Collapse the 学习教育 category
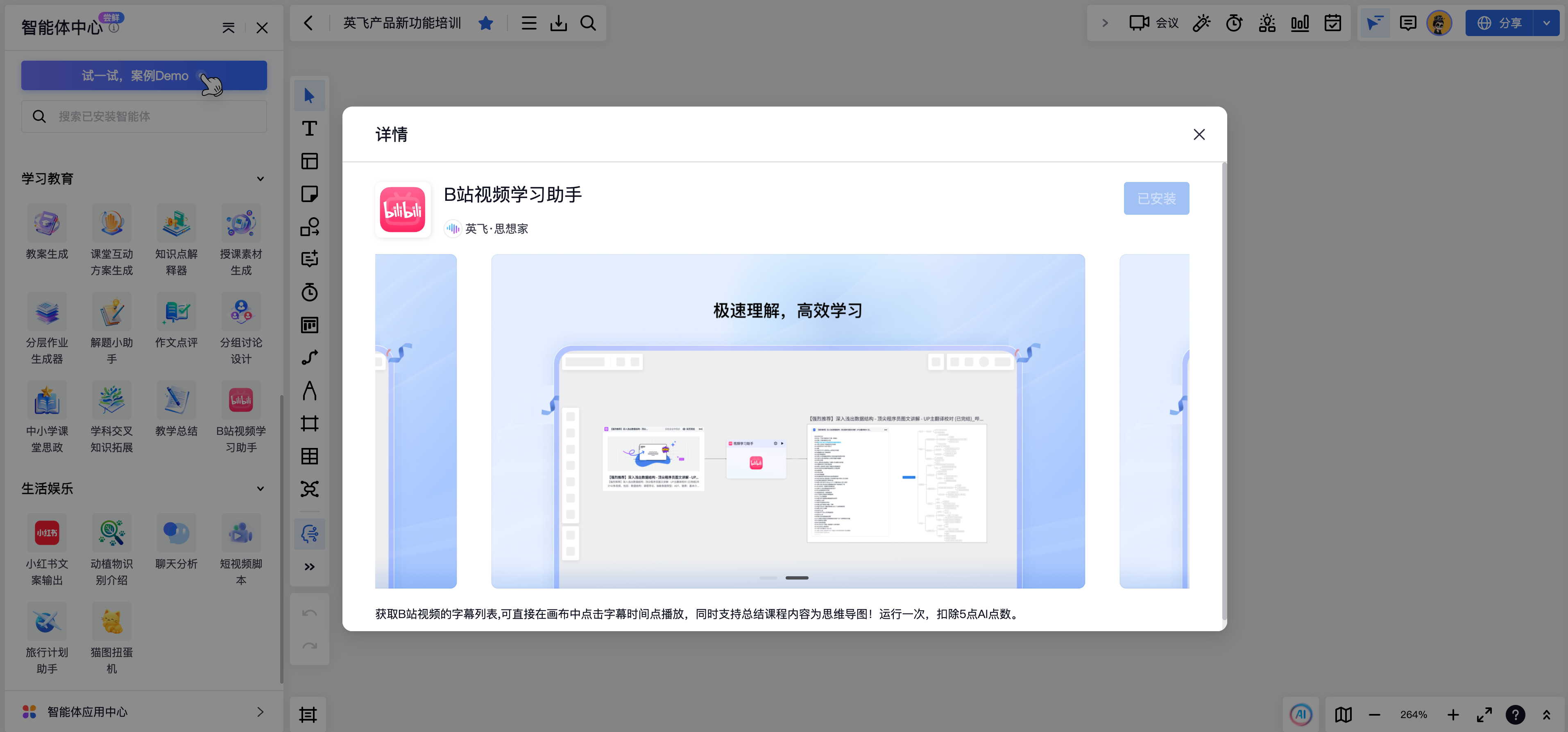 pos(261,178)
